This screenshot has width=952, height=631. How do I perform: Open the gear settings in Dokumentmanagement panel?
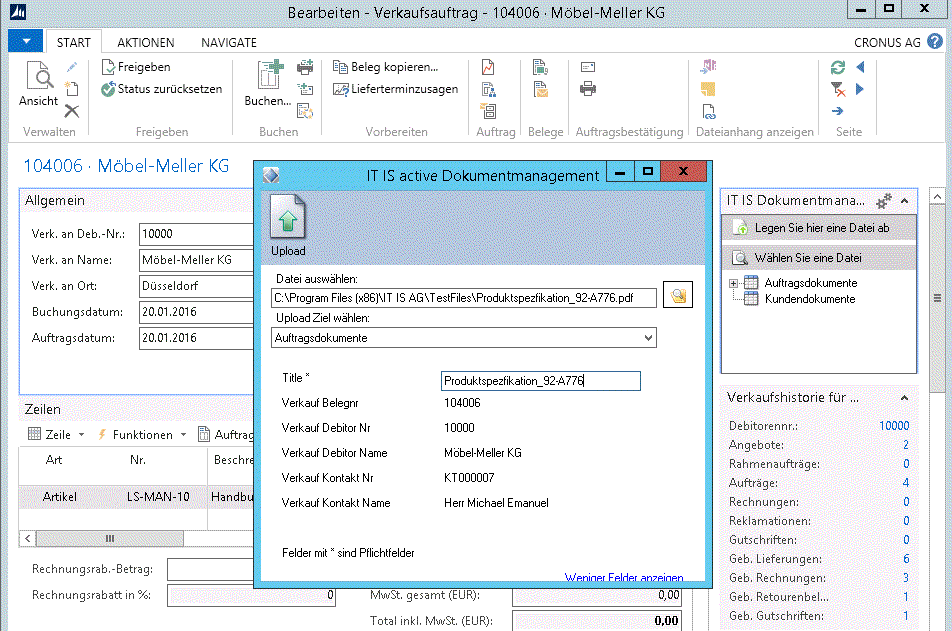[883, 200]
